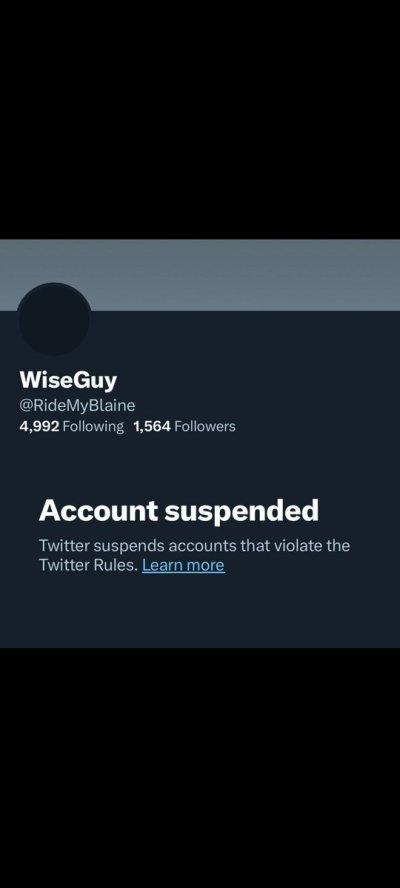Click the 'Twitter Rules.' text before link
The width and height of the screenshot is (400, 888).
point(89,565)
